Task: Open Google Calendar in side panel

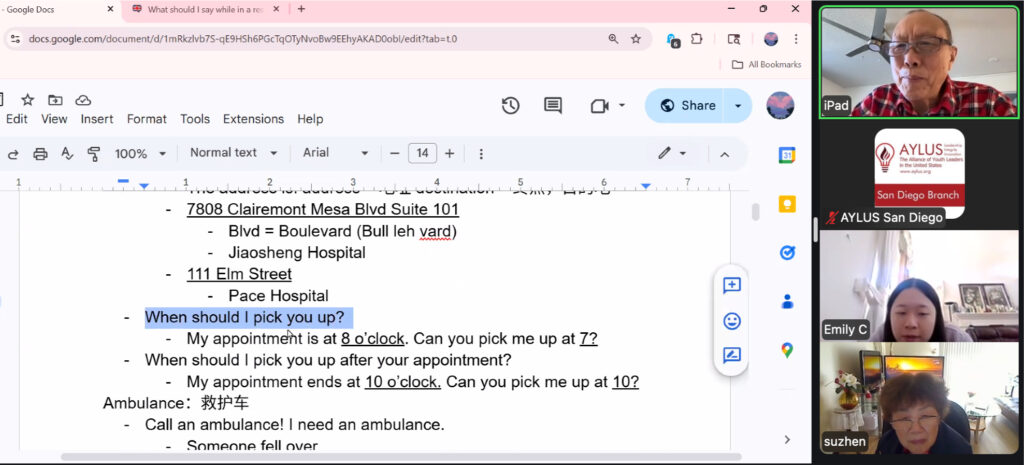Action: click(787, 155)
